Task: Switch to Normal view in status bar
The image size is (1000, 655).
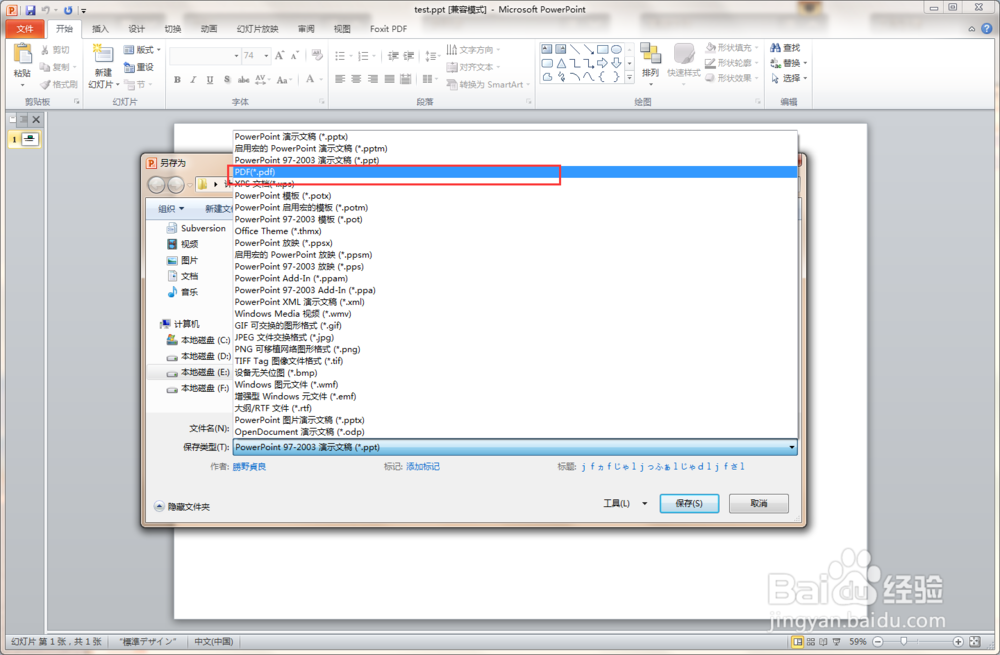Action: 797,642
